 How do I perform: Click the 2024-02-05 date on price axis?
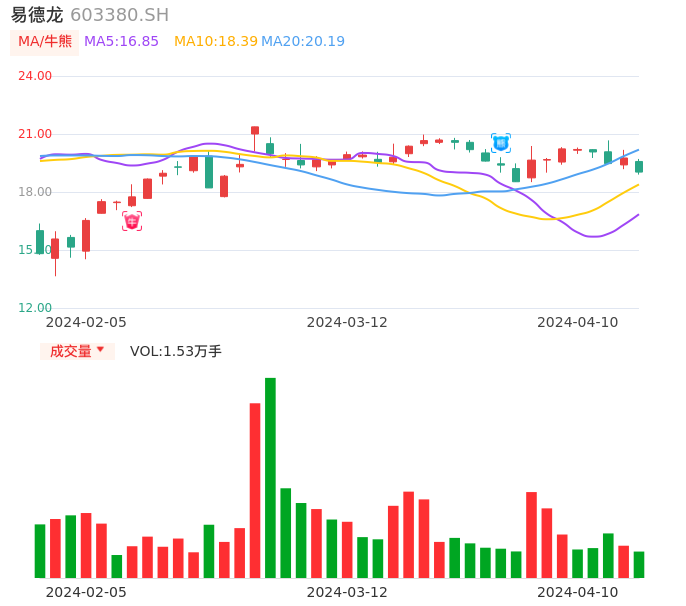pos(86,322)
